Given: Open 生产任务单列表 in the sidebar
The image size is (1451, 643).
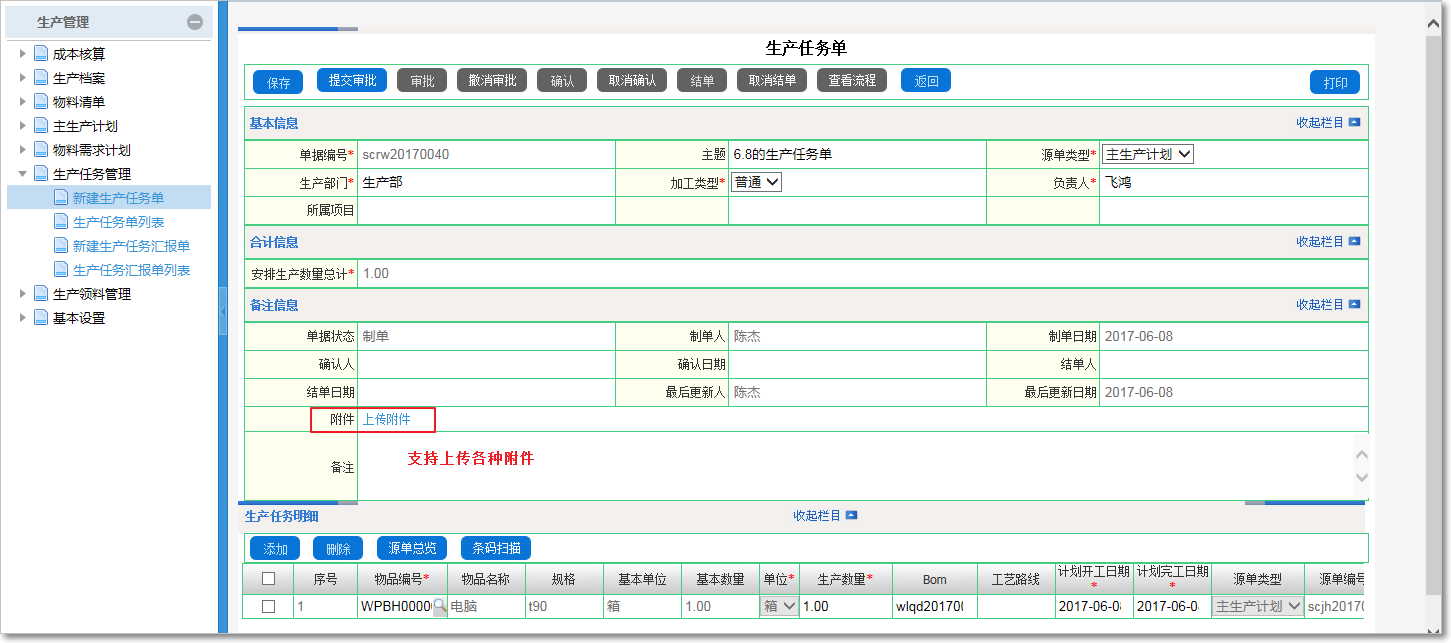Looking at the screenshot, I should click(120, 221).
